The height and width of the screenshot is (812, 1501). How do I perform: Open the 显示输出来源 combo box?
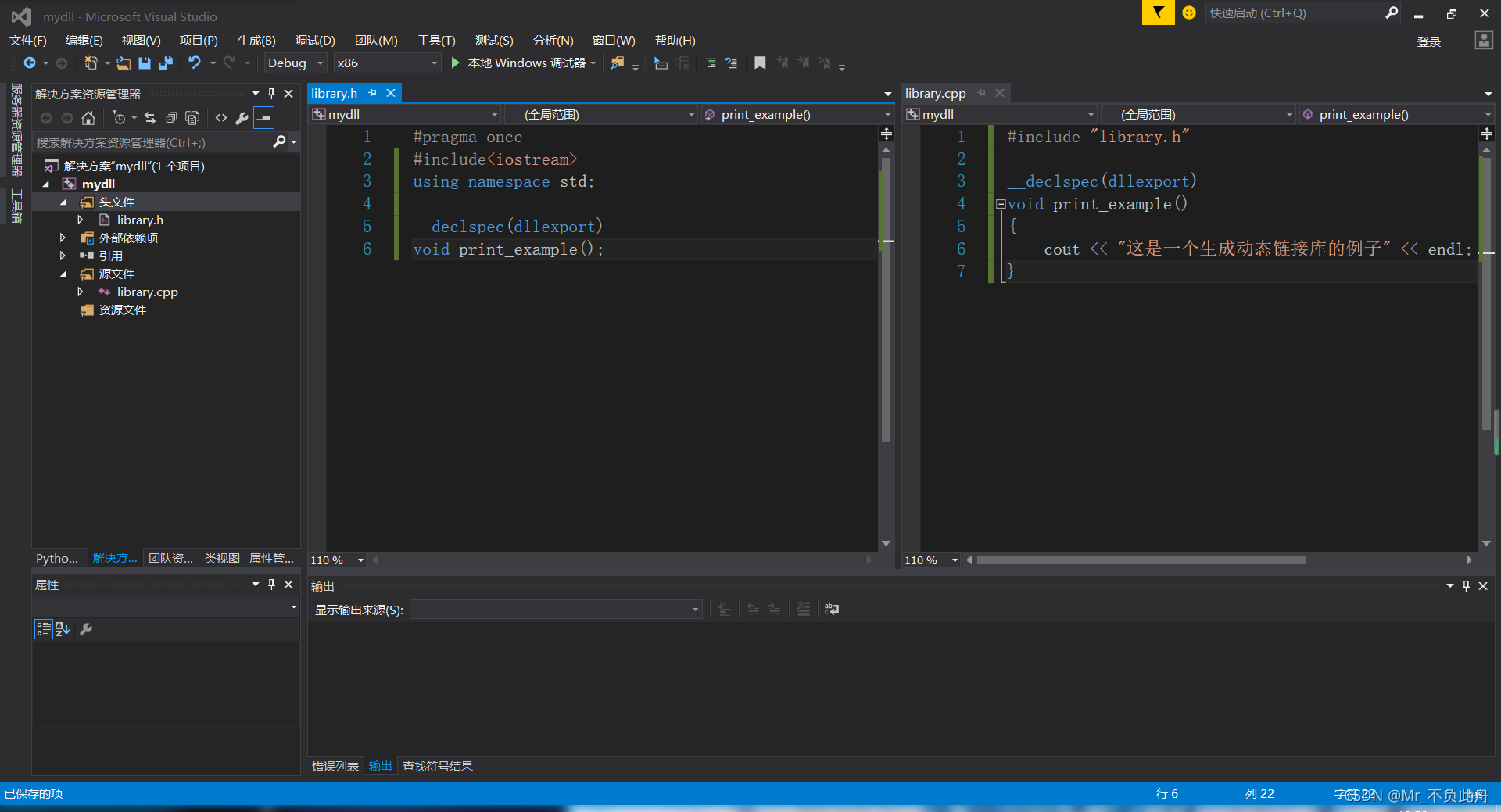coord(556,610)
